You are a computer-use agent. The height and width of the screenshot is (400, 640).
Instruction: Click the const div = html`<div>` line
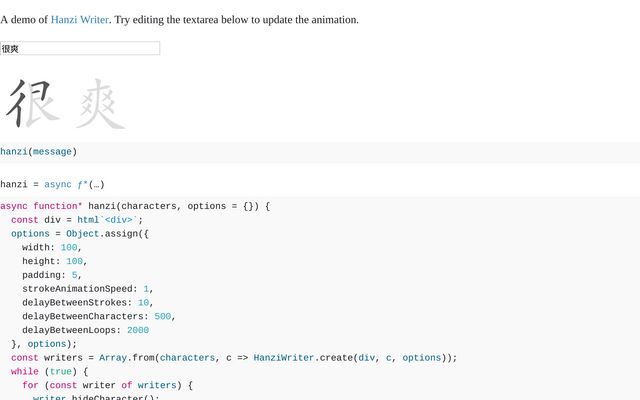tap(77, 220)
